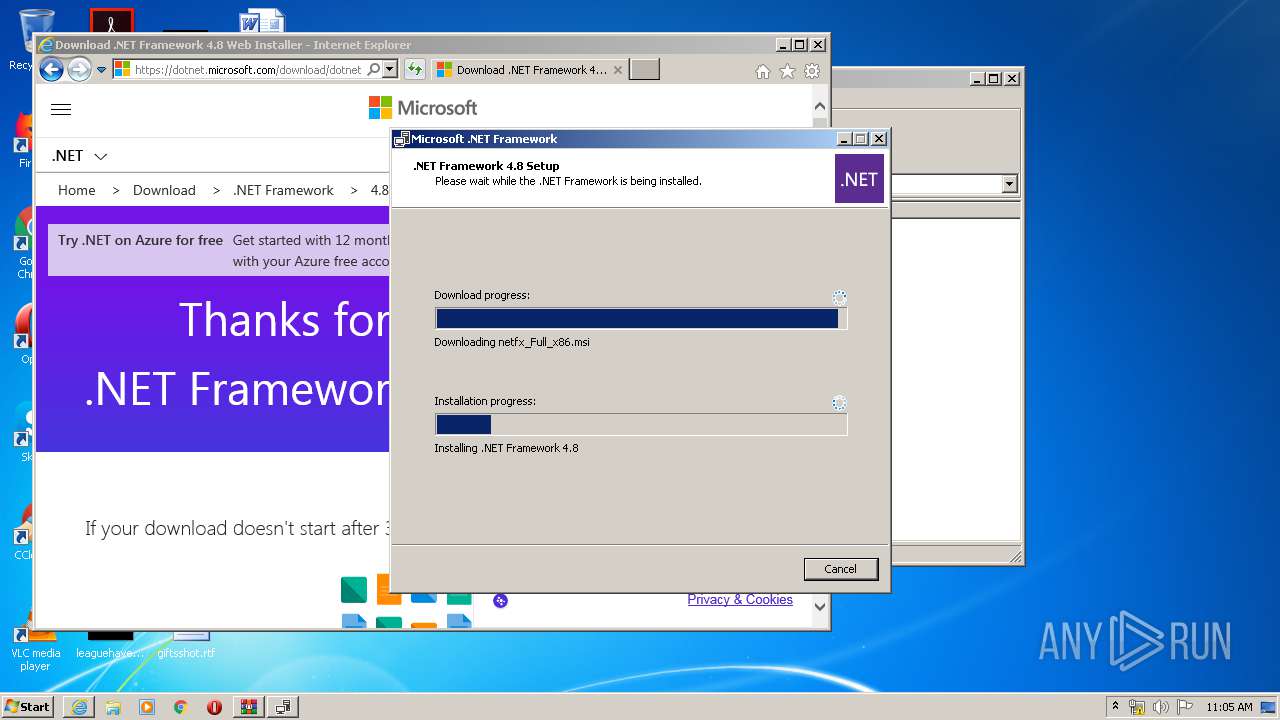Click the 11:05 AM taskbar clock

coord(1229,707)
